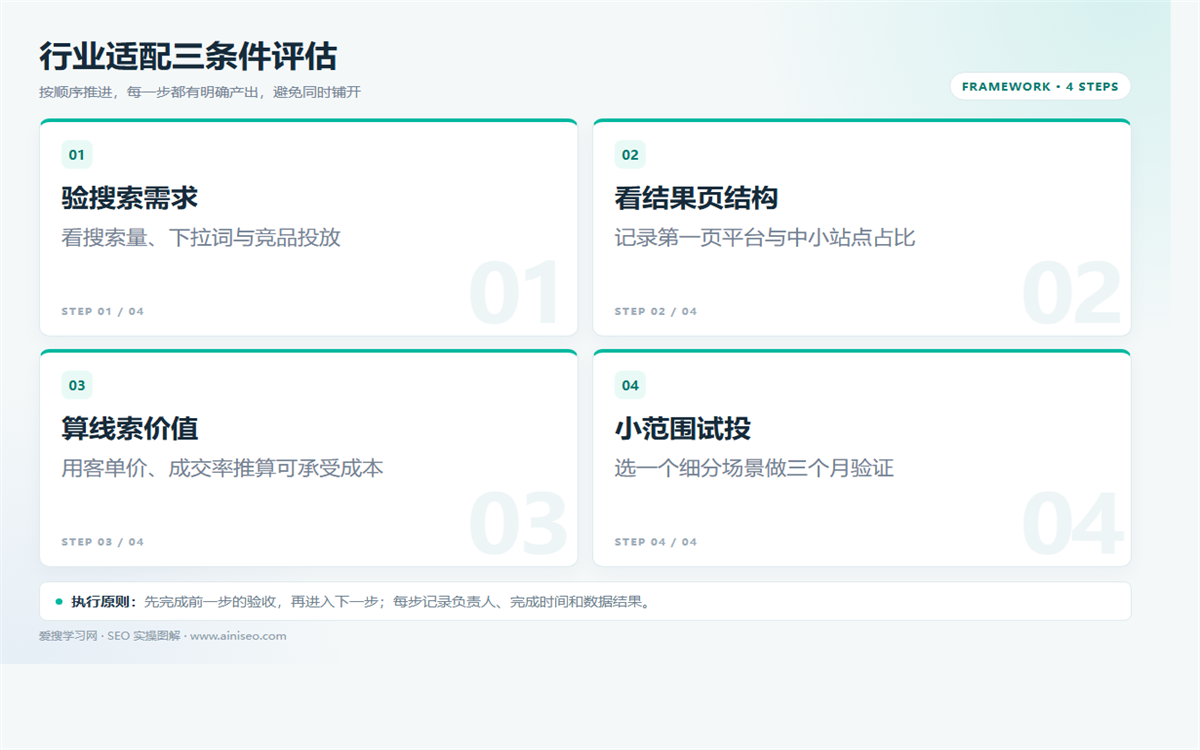Select the 03 number badge

tap(77, 386)
